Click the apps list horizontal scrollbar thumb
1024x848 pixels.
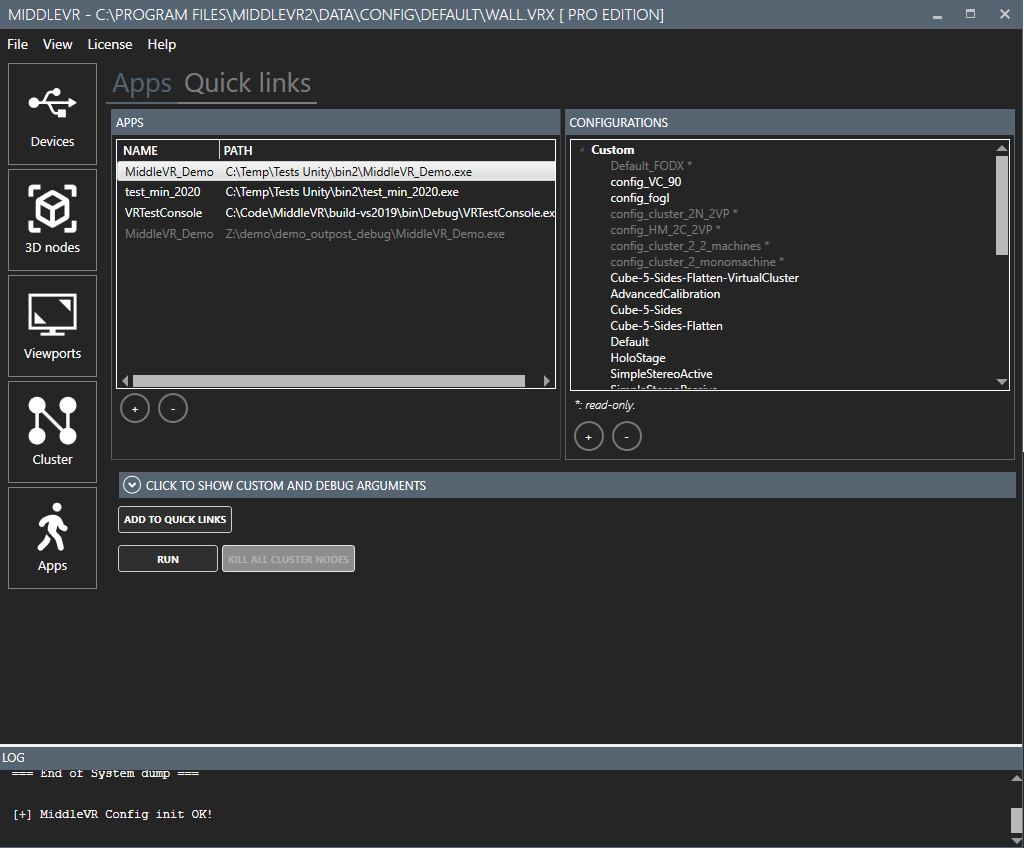point(328,381)
